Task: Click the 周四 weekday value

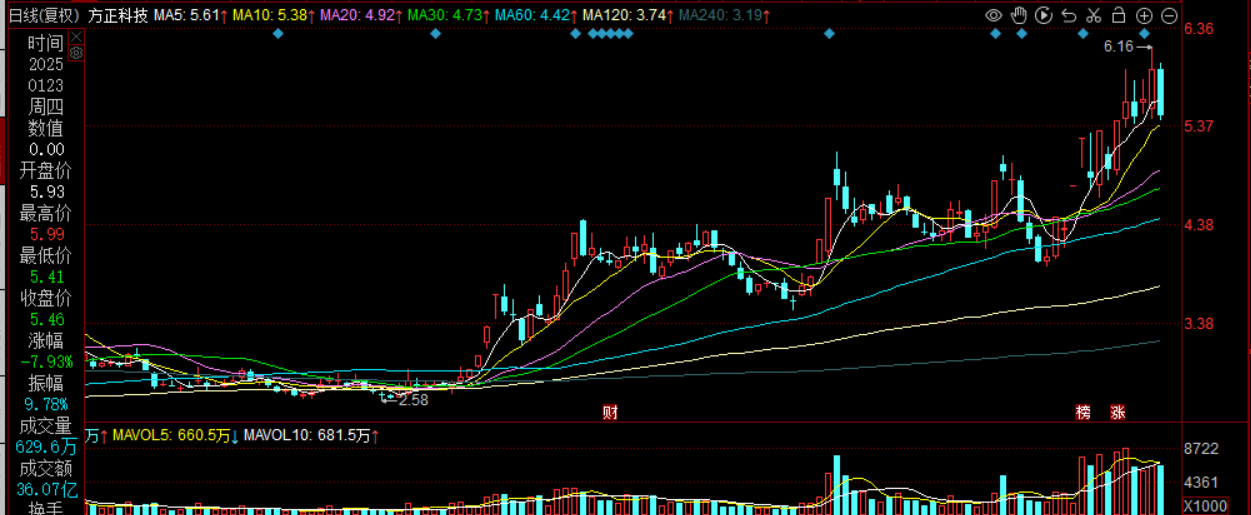Action: click(x=45, y=107)
